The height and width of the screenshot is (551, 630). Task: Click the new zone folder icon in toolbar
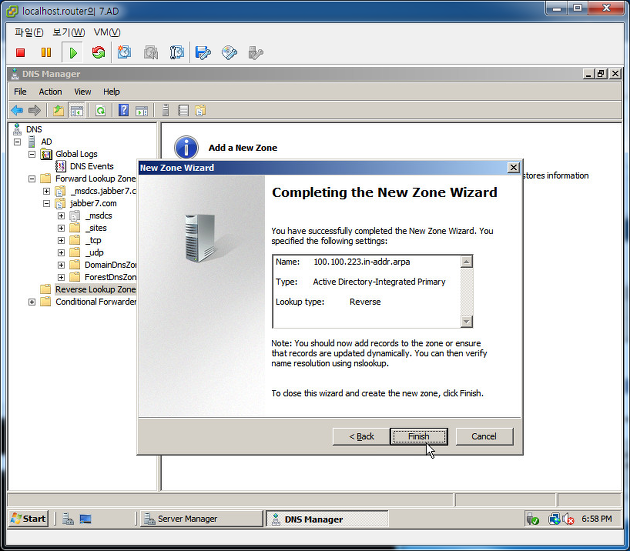click(200, 110)
